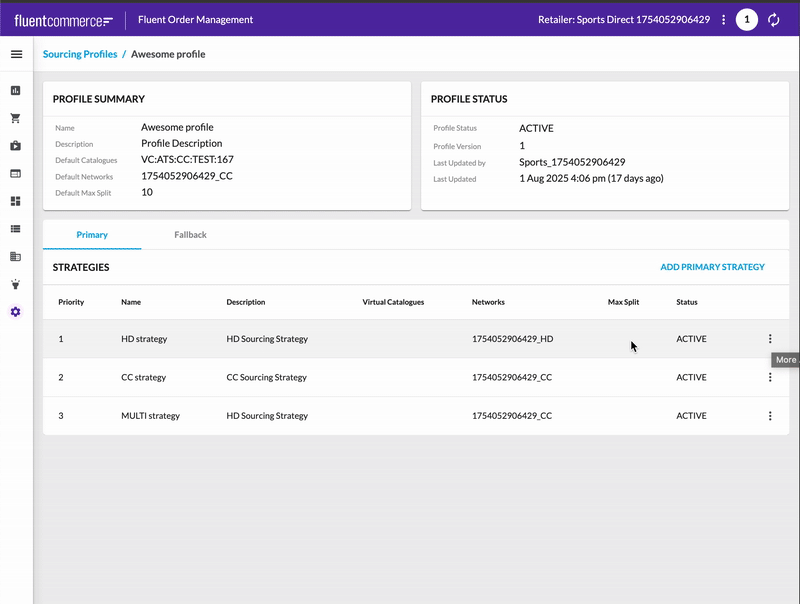Open the hamburger navigation menu
This screenshot has height=604, width=800.
pos(16,54)
